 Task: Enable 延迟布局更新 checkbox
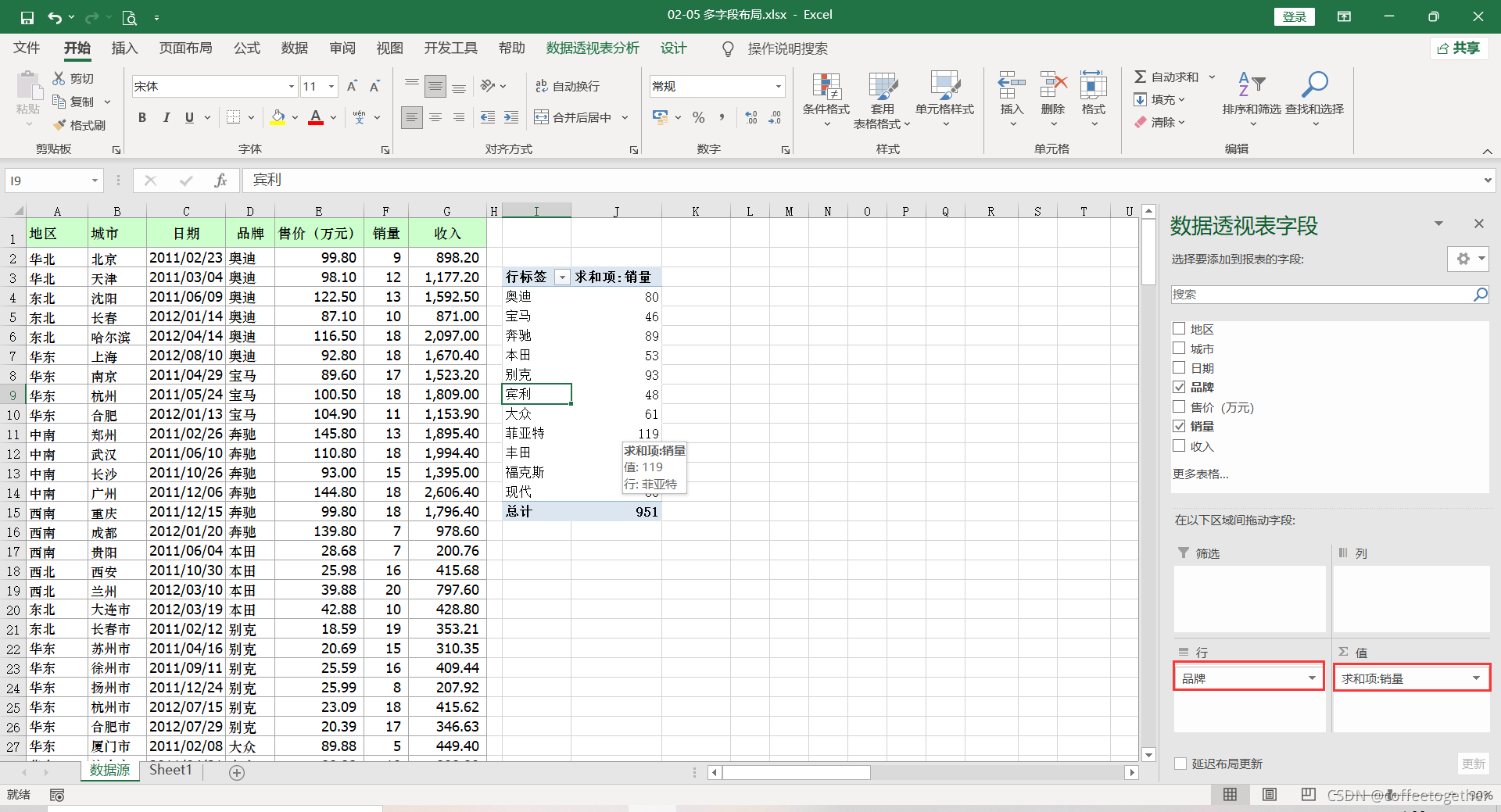1180,764
